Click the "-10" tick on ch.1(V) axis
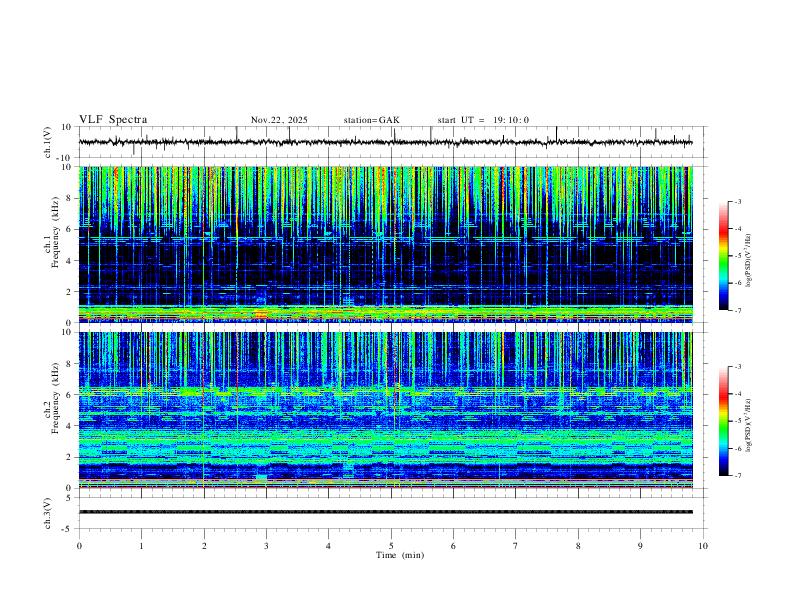The image size is (792, 612). pyautogui.click(x=66, y=158)
